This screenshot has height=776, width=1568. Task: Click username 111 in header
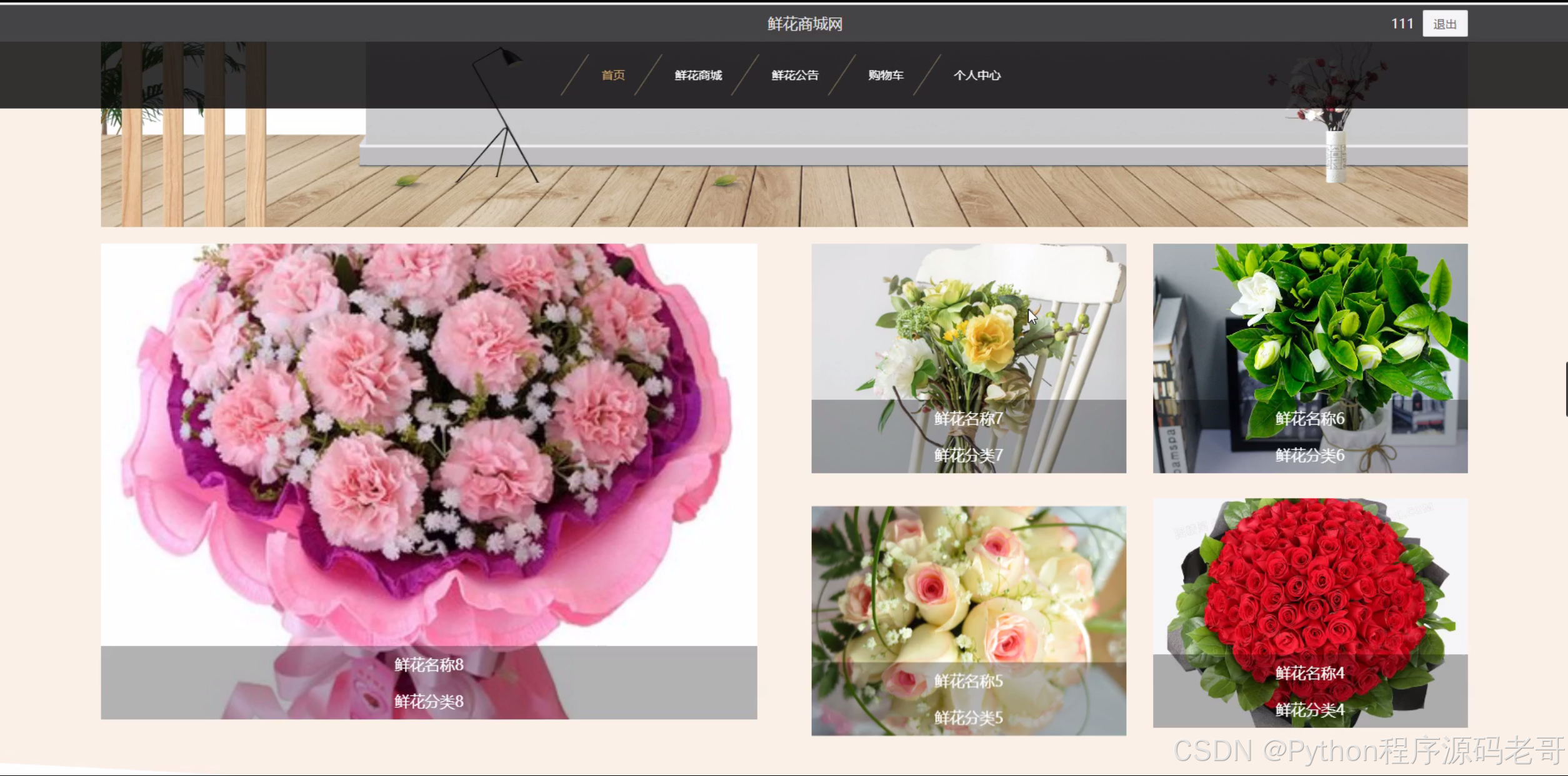click(1401, 24)
